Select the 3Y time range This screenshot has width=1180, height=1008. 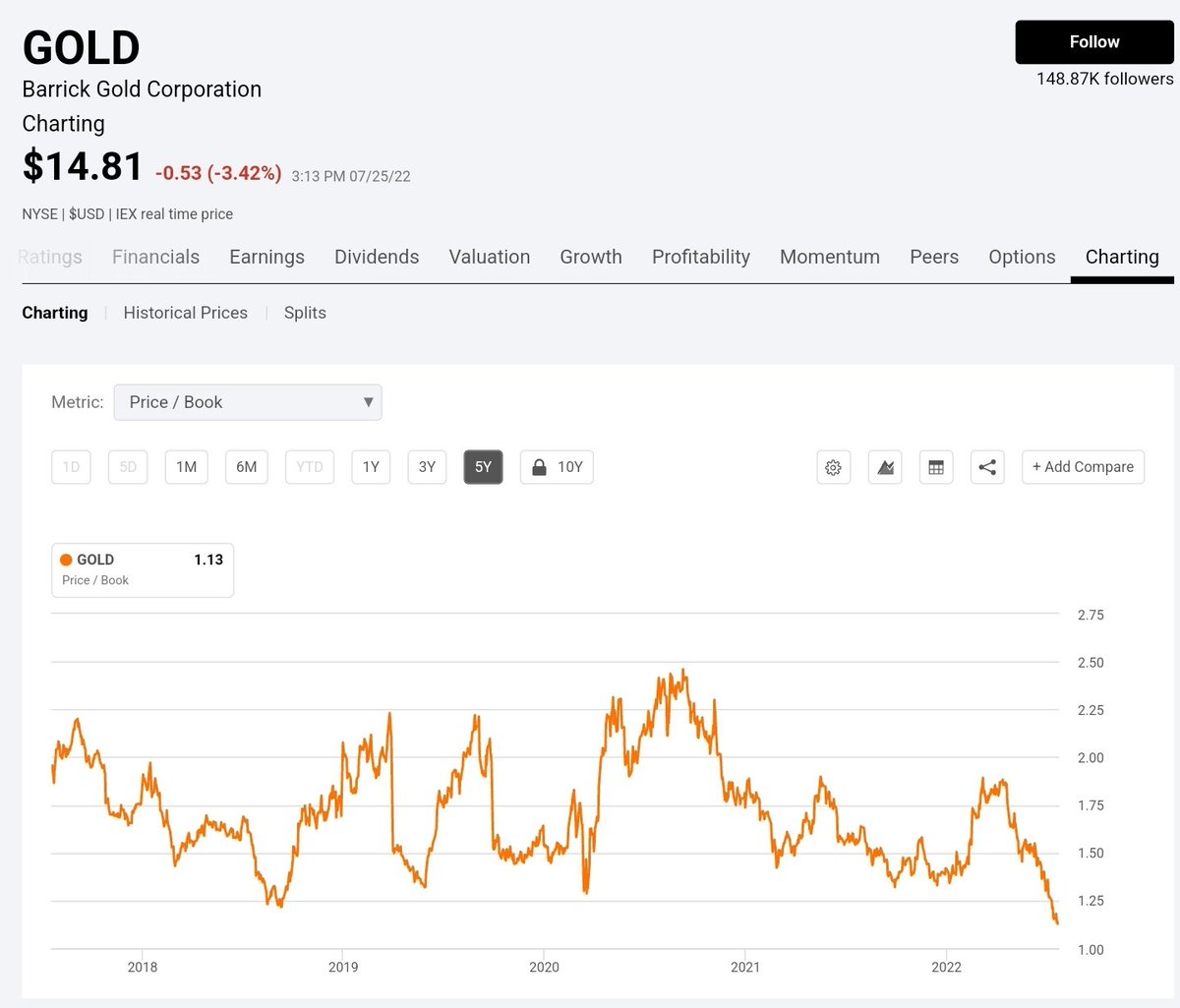pyautogui.click(x=427, y=467)
